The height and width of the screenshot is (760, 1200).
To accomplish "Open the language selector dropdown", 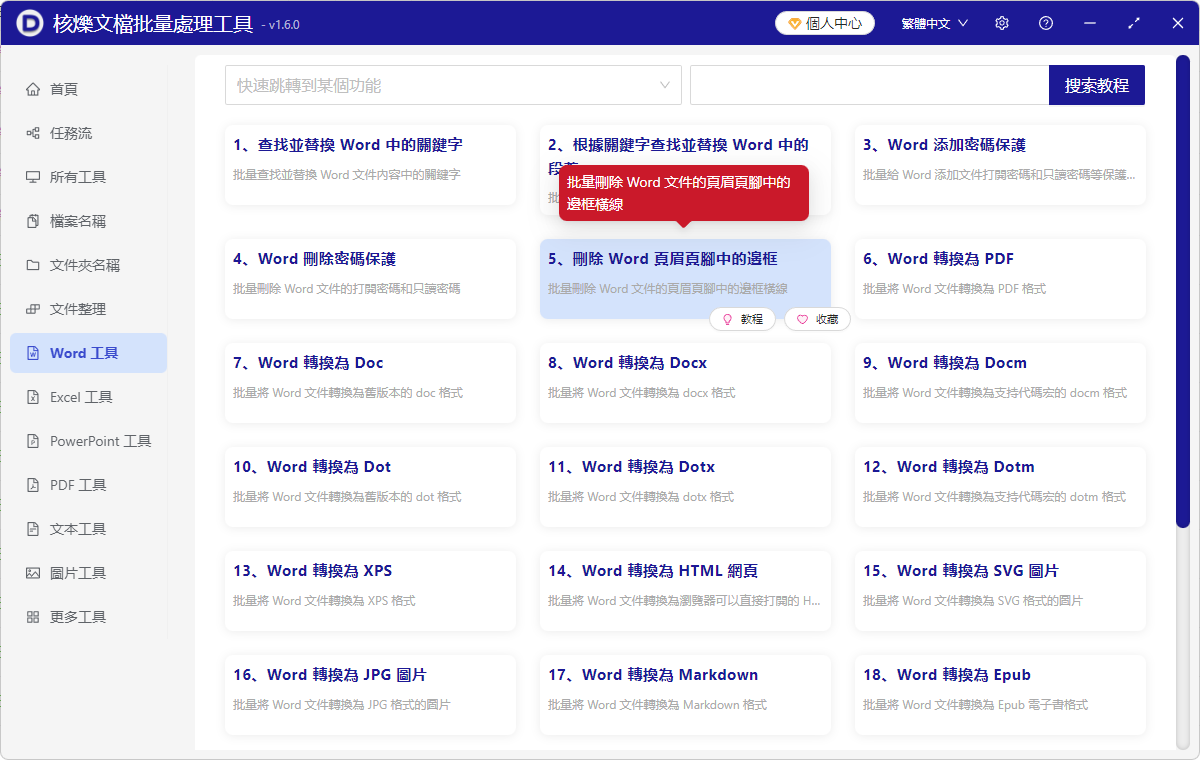I will pyautogui.click(x=933, y=22).
